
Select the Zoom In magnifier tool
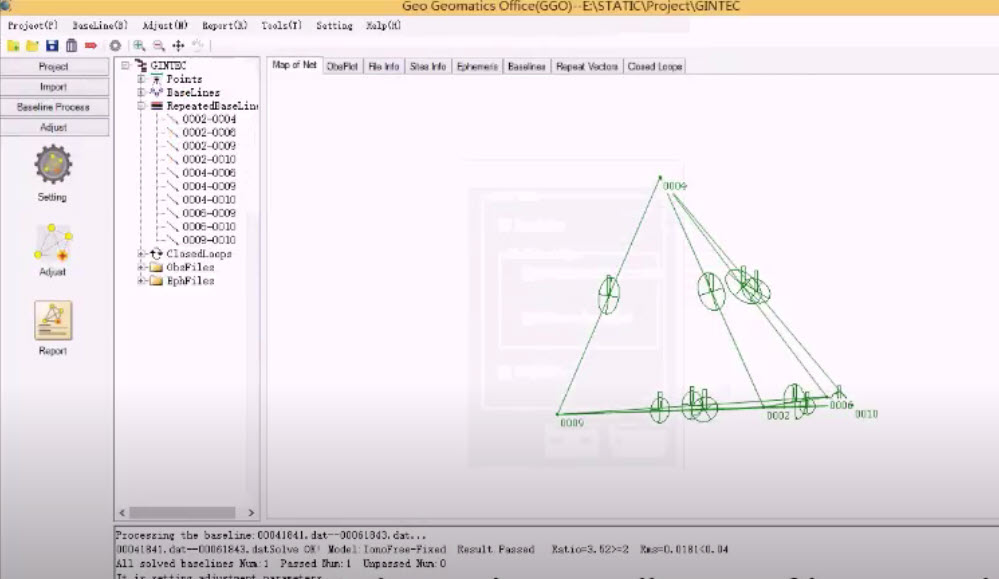[136, 44]
